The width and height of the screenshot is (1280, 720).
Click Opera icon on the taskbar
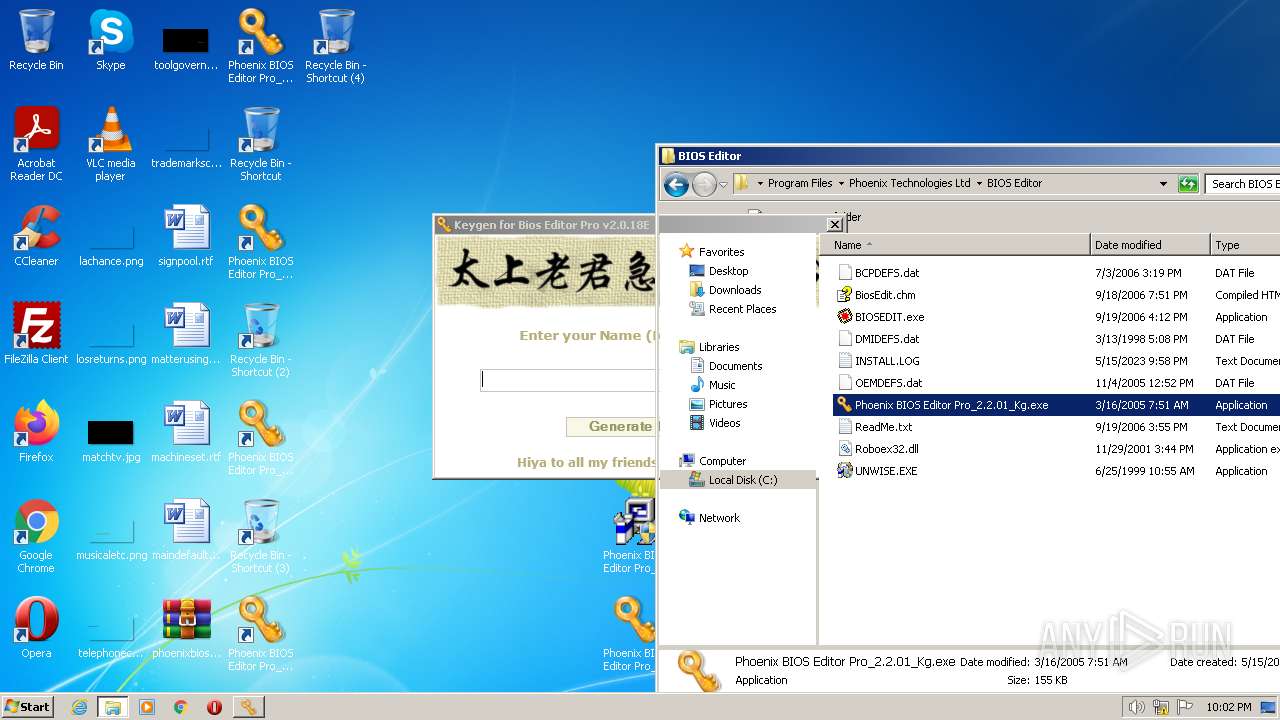point(214,707)
